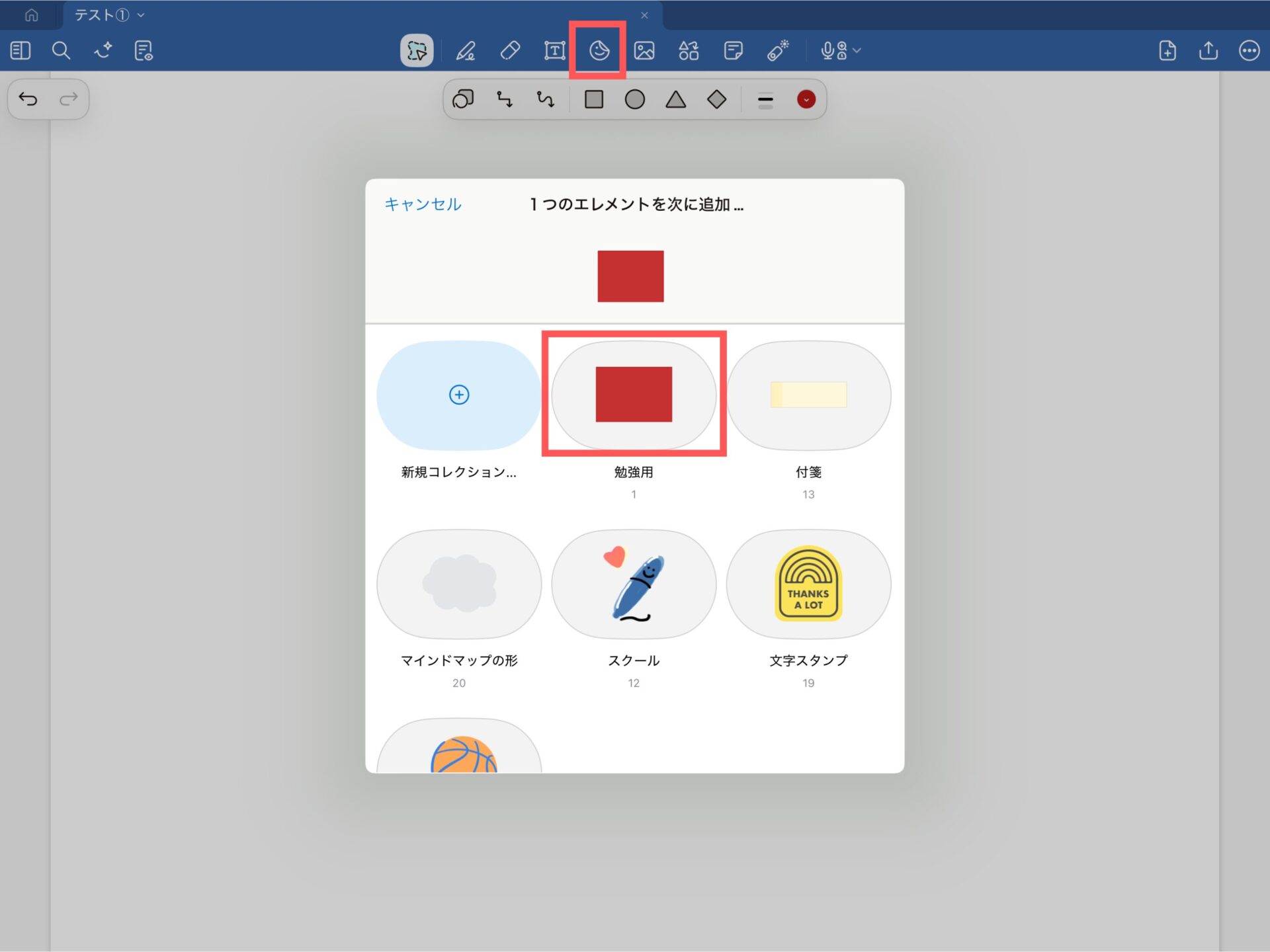Go to the home tab icon

31,15
